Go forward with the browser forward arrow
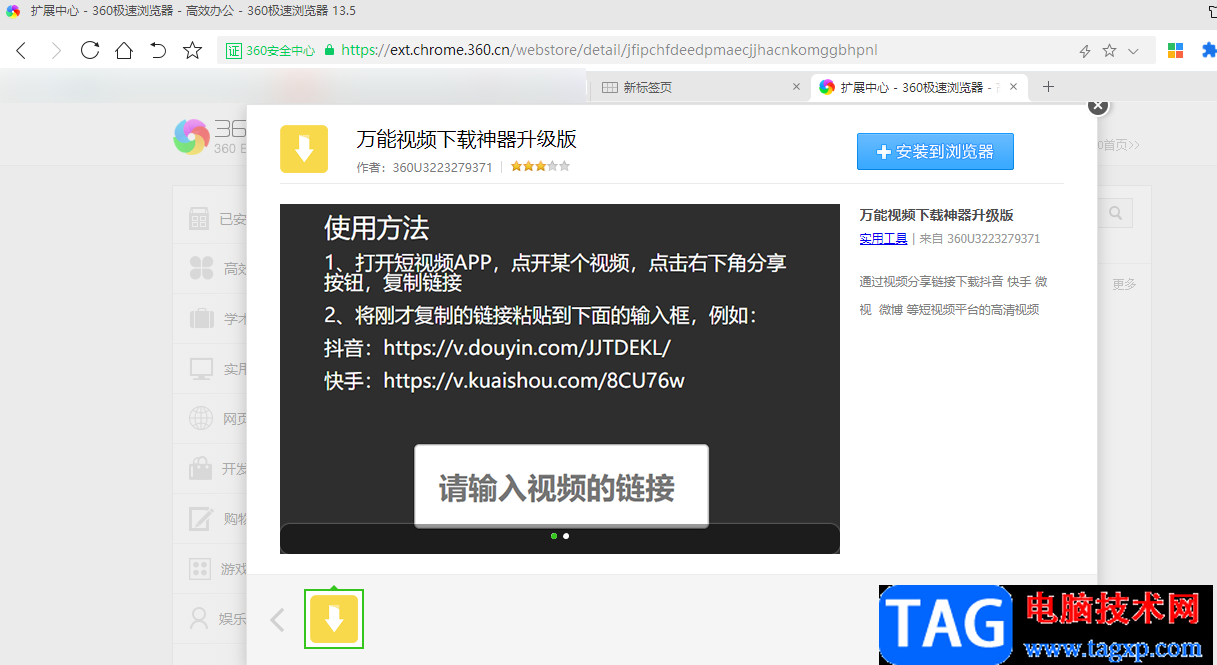 [x=55, y=50]
